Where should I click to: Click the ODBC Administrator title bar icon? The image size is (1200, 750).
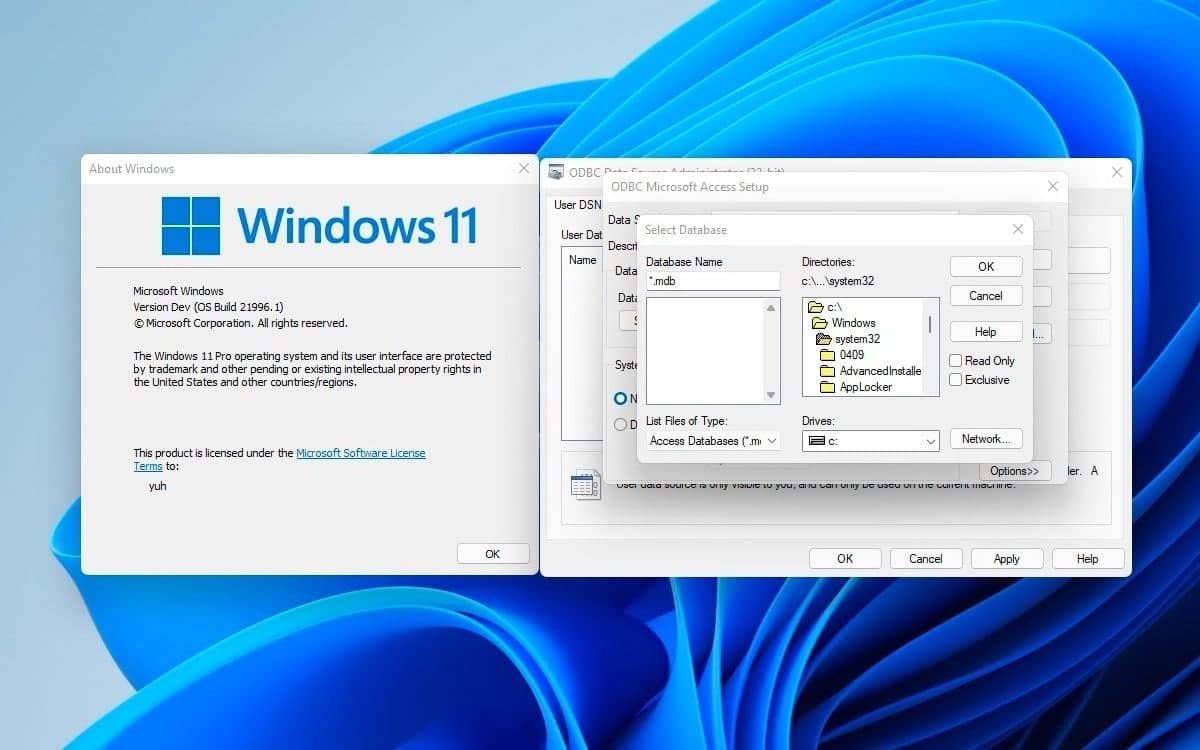coord(556,172)
